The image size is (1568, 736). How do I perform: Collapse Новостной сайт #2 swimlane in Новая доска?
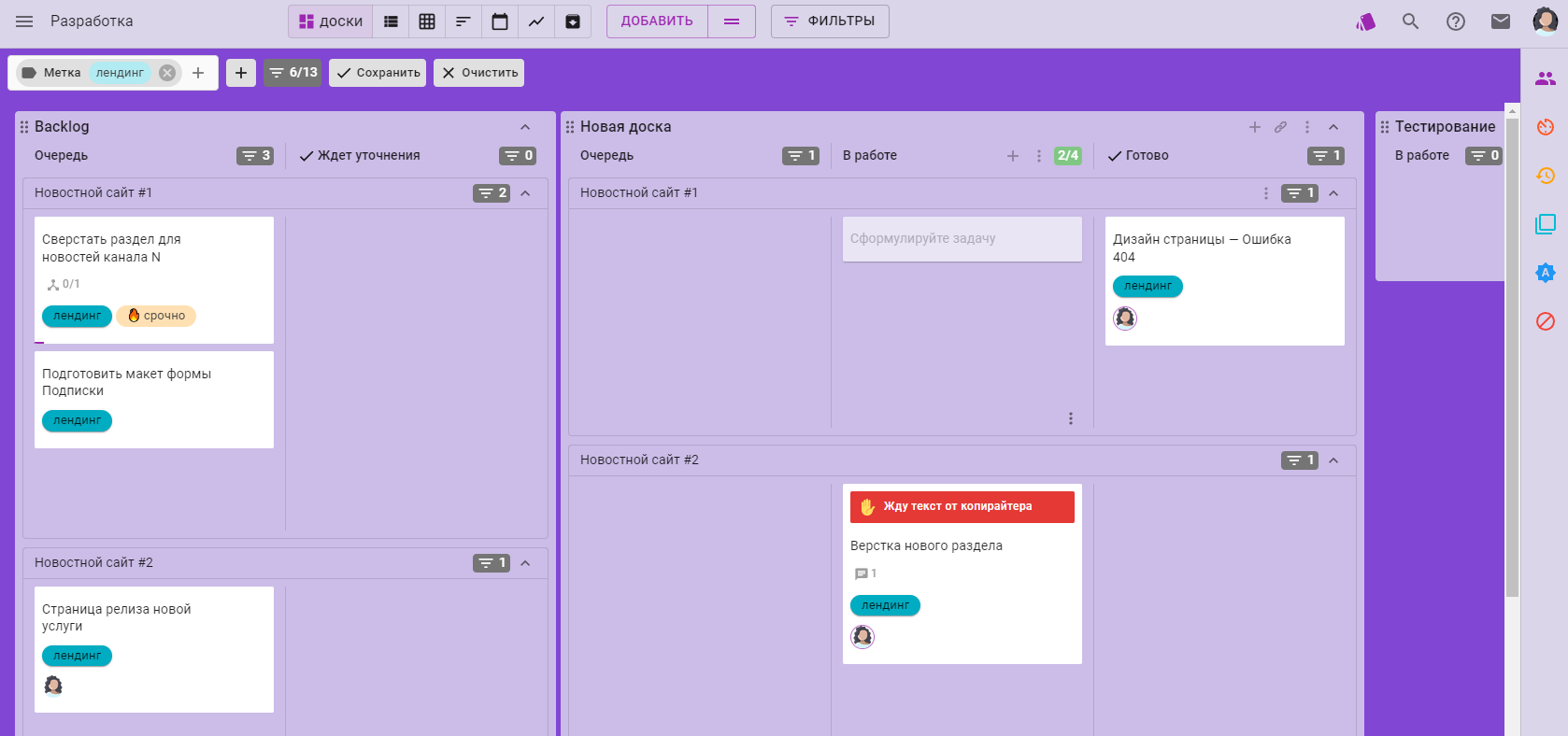1333,460
